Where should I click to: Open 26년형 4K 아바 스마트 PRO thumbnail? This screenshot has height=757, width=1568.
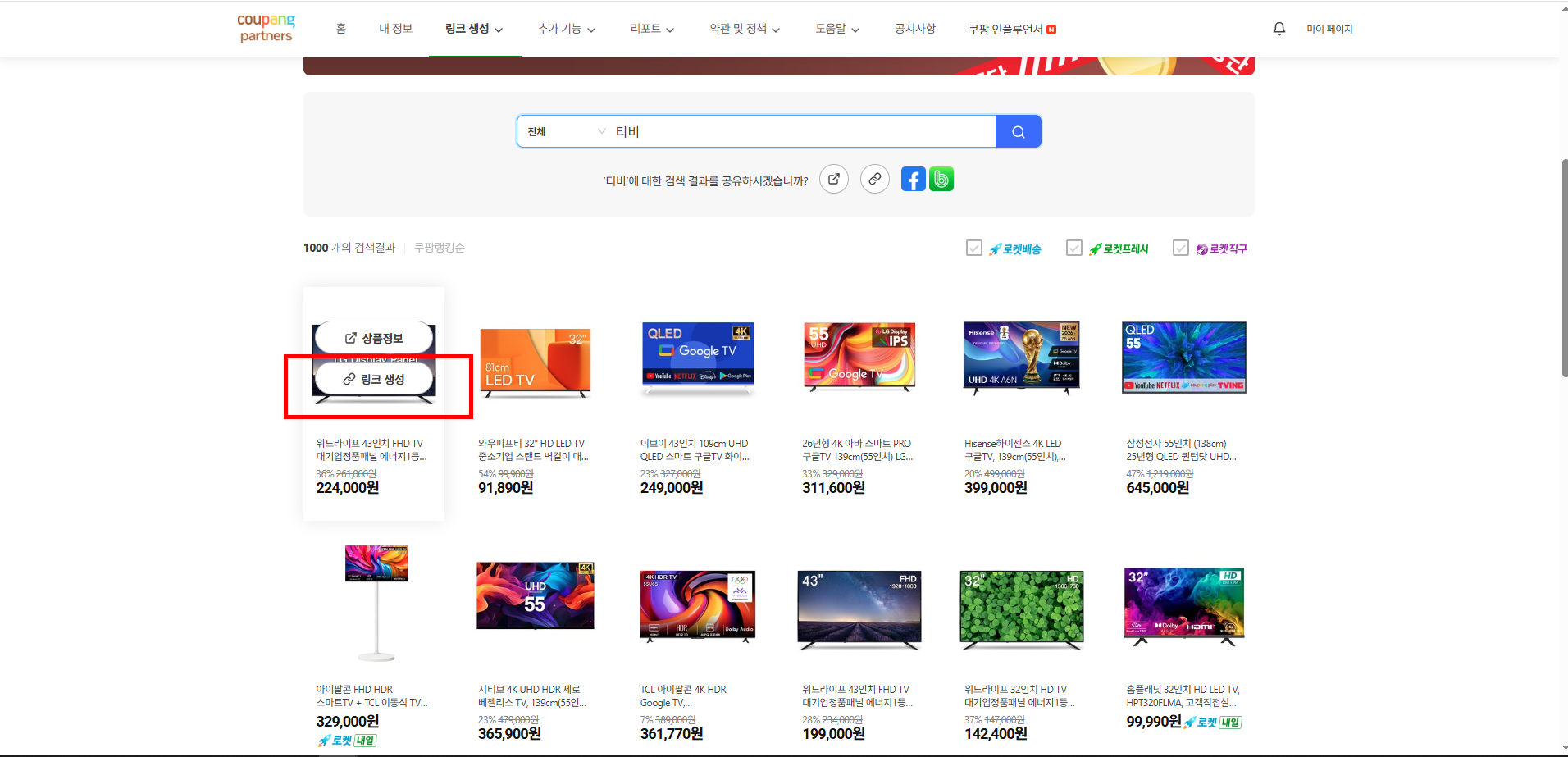tap(859, 357)
